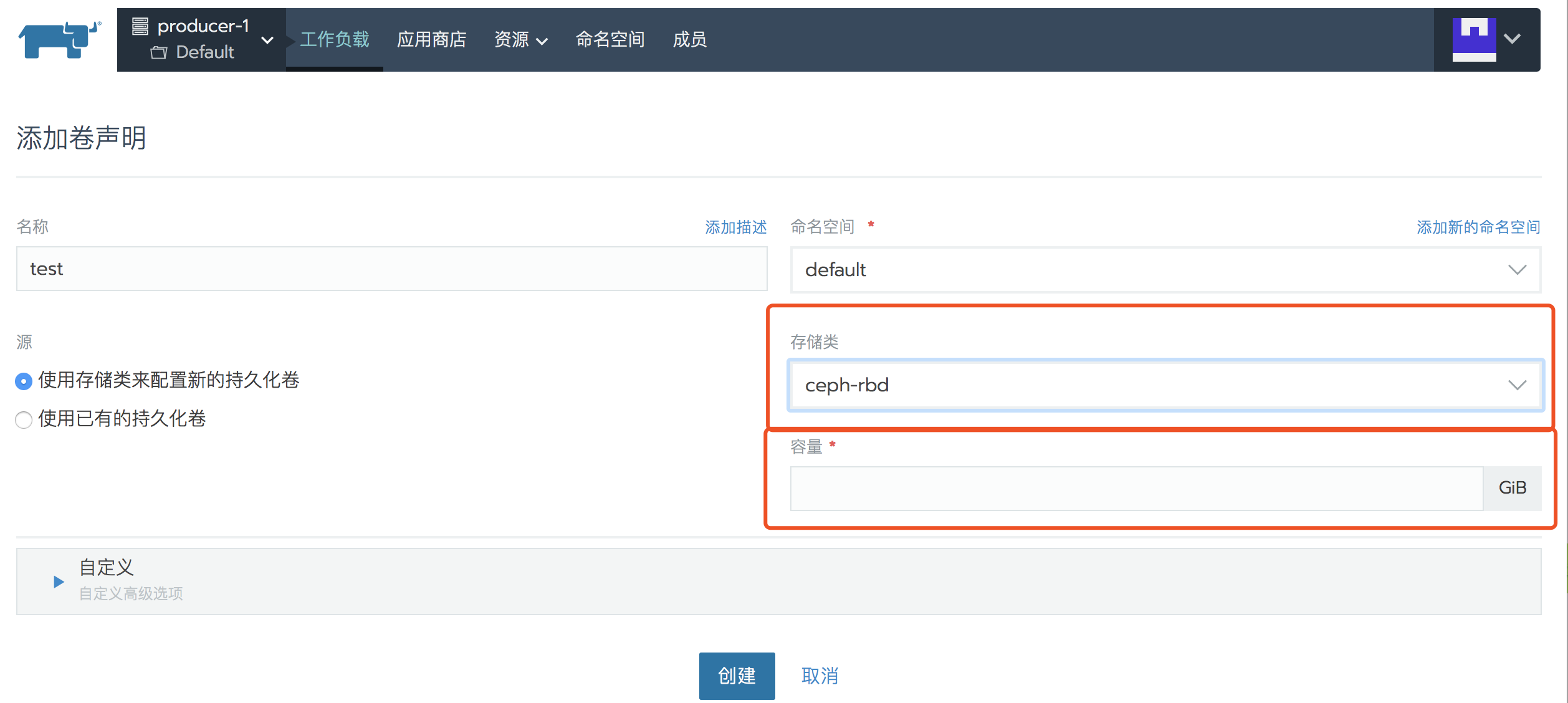This screenshot has height=703, width=1568.
Task: Go to the 工作负载 section
Action: 335,39
